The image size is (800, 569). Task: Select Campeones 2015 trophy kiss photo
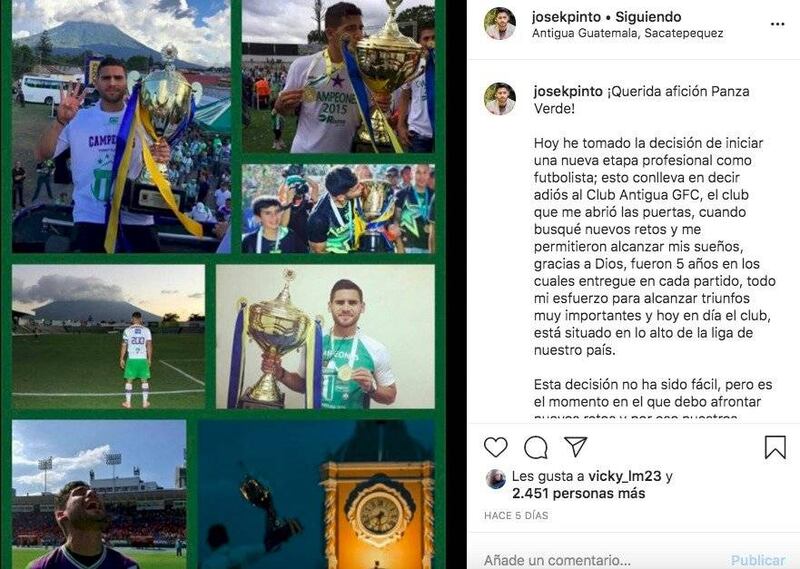(x=338, y=76)
